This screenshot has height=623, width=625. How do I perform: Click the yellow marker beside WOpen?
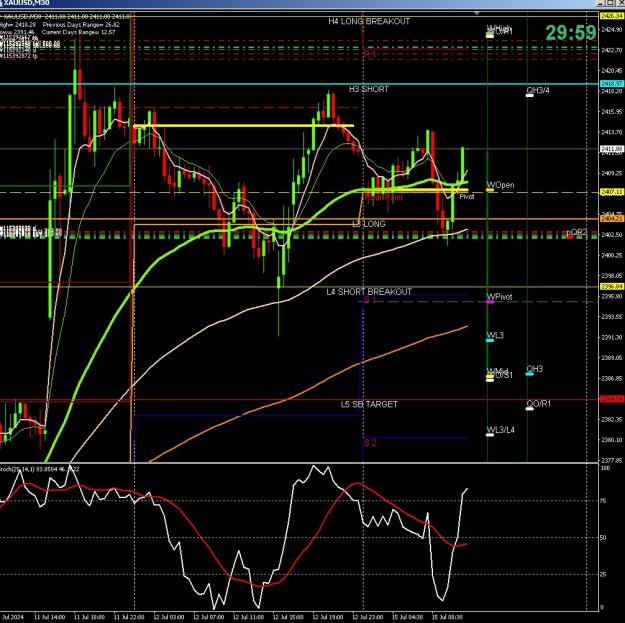coord(490,190)
